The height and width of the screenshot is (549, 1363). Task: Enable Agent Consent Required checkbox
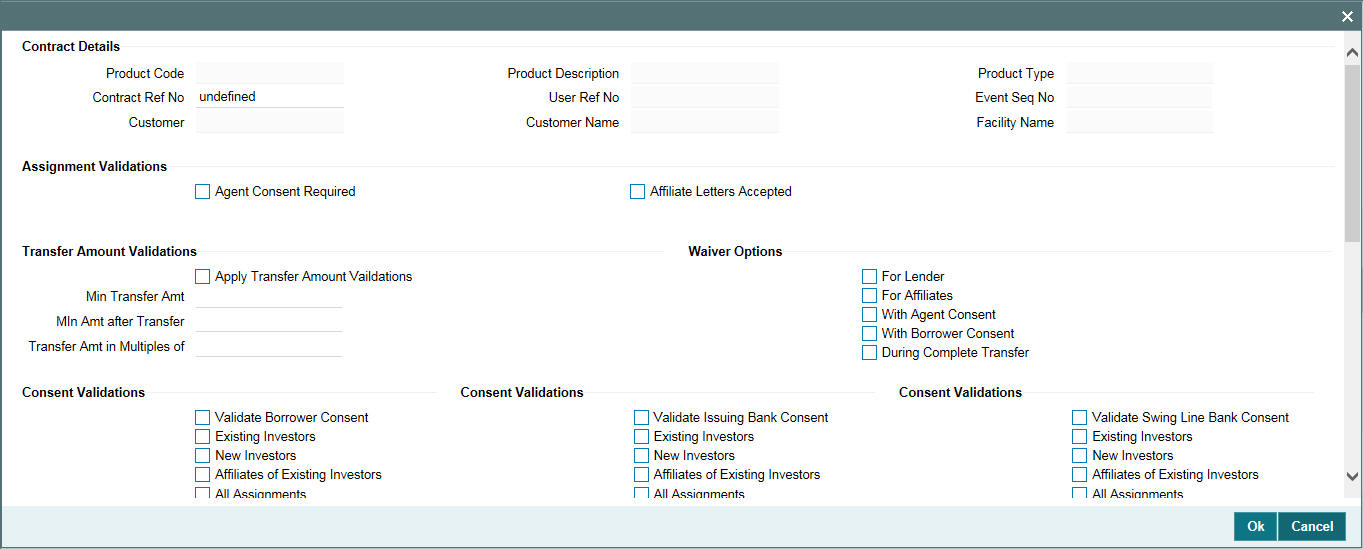(203, 192)
